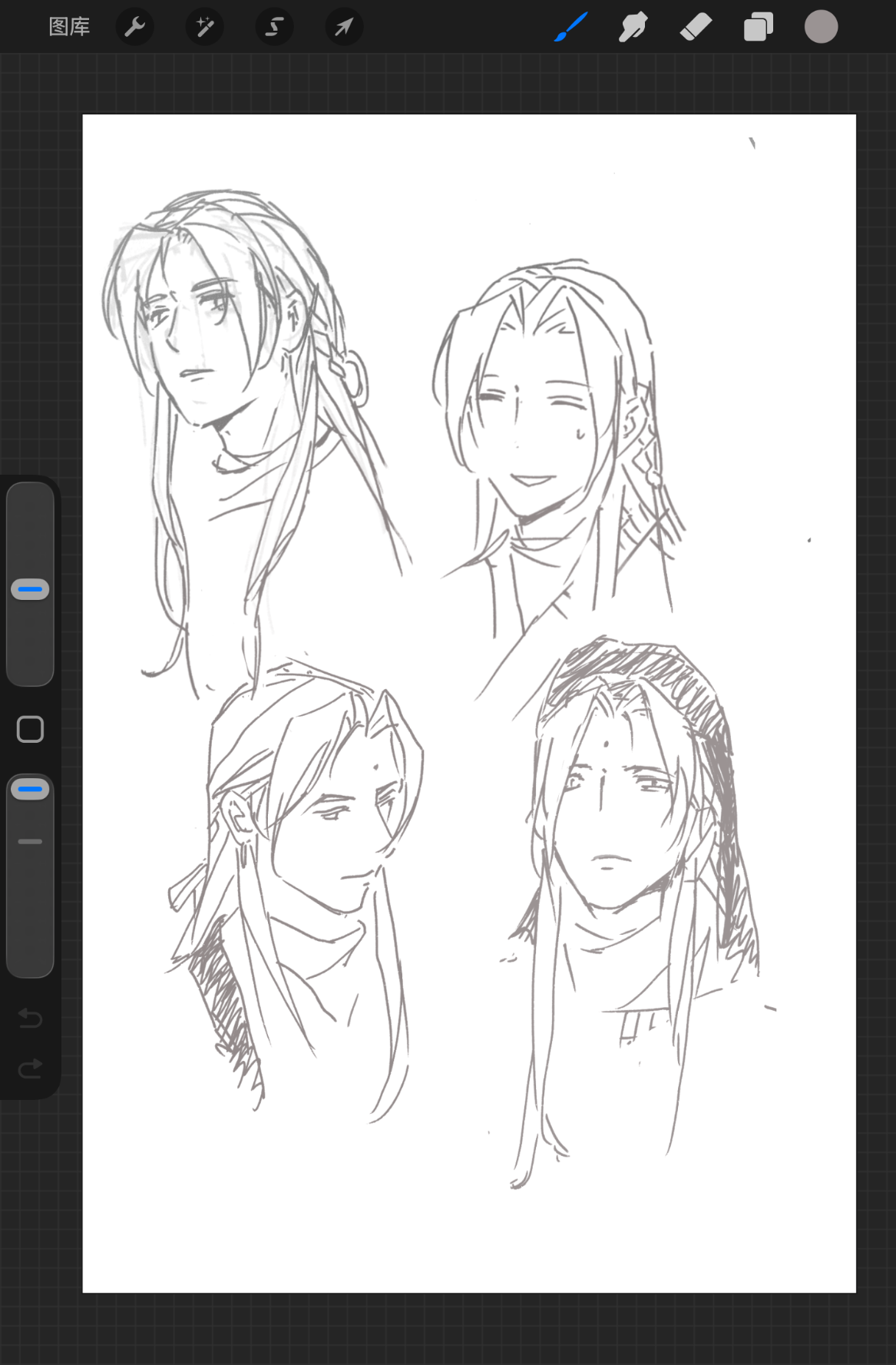Open the 图库 gallery
This screenshot has height=1365, width=896.
tap(69, 27)
